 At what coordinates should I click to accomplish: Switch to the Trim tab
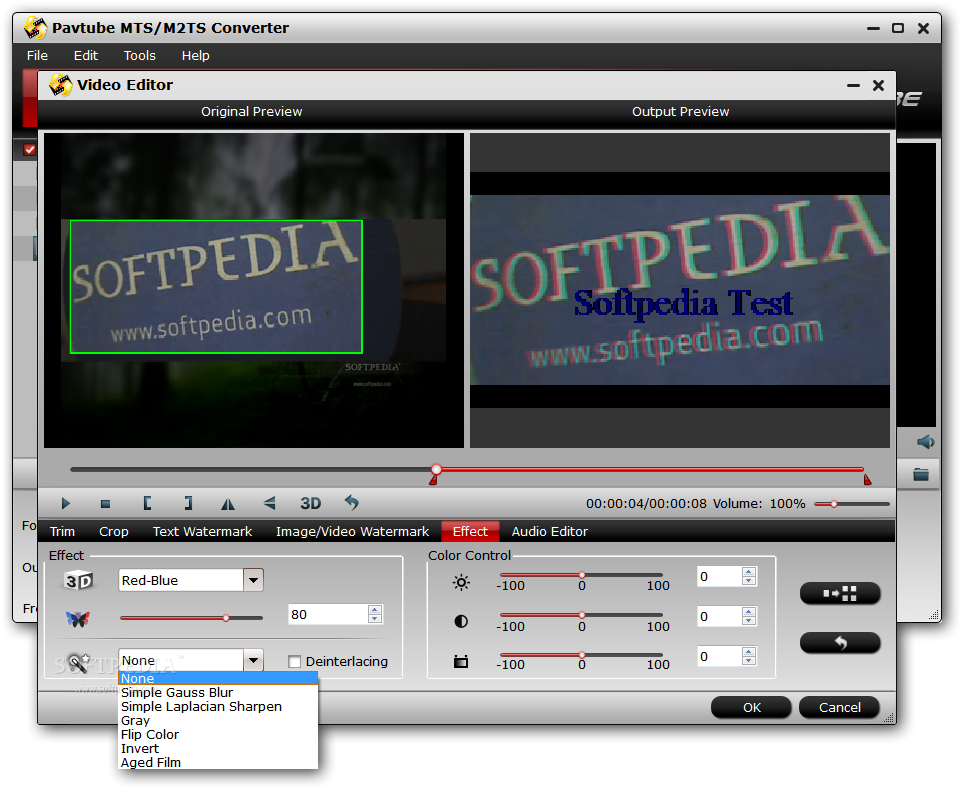coord(62,531)
